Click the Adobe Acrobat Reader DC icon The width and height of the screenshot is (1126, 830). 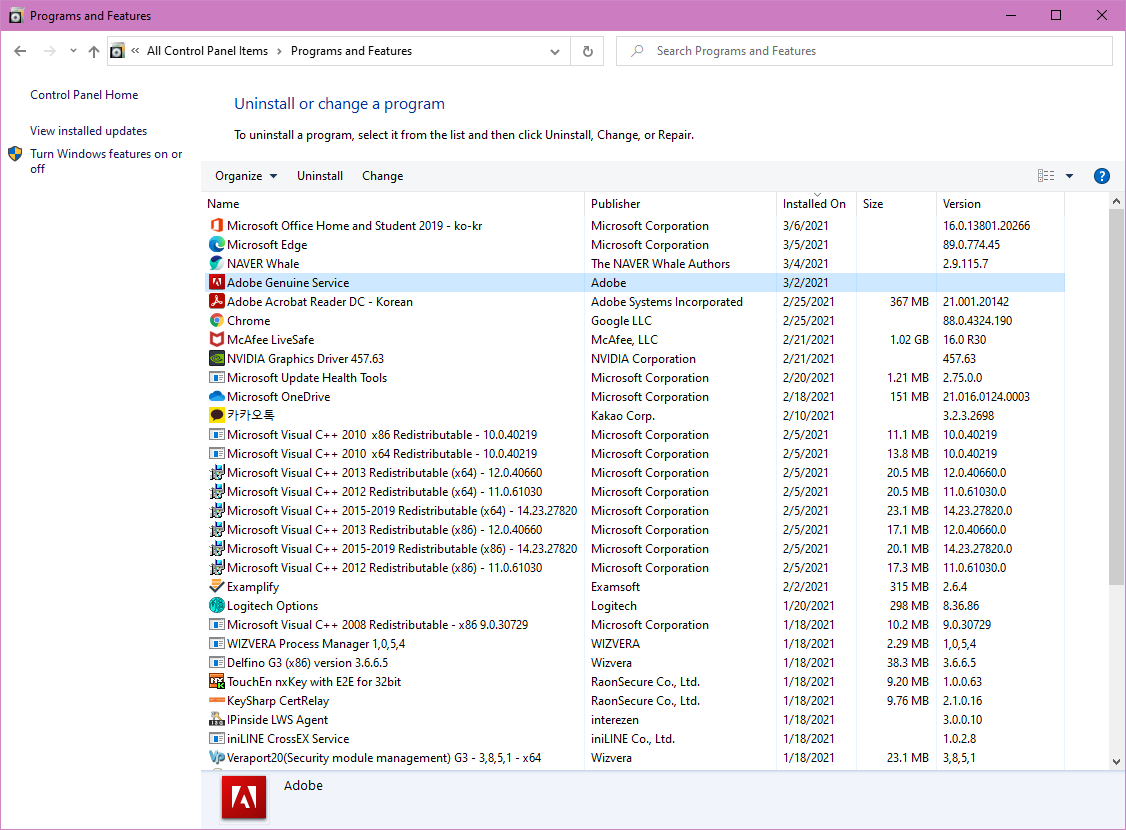coord(216,302)
